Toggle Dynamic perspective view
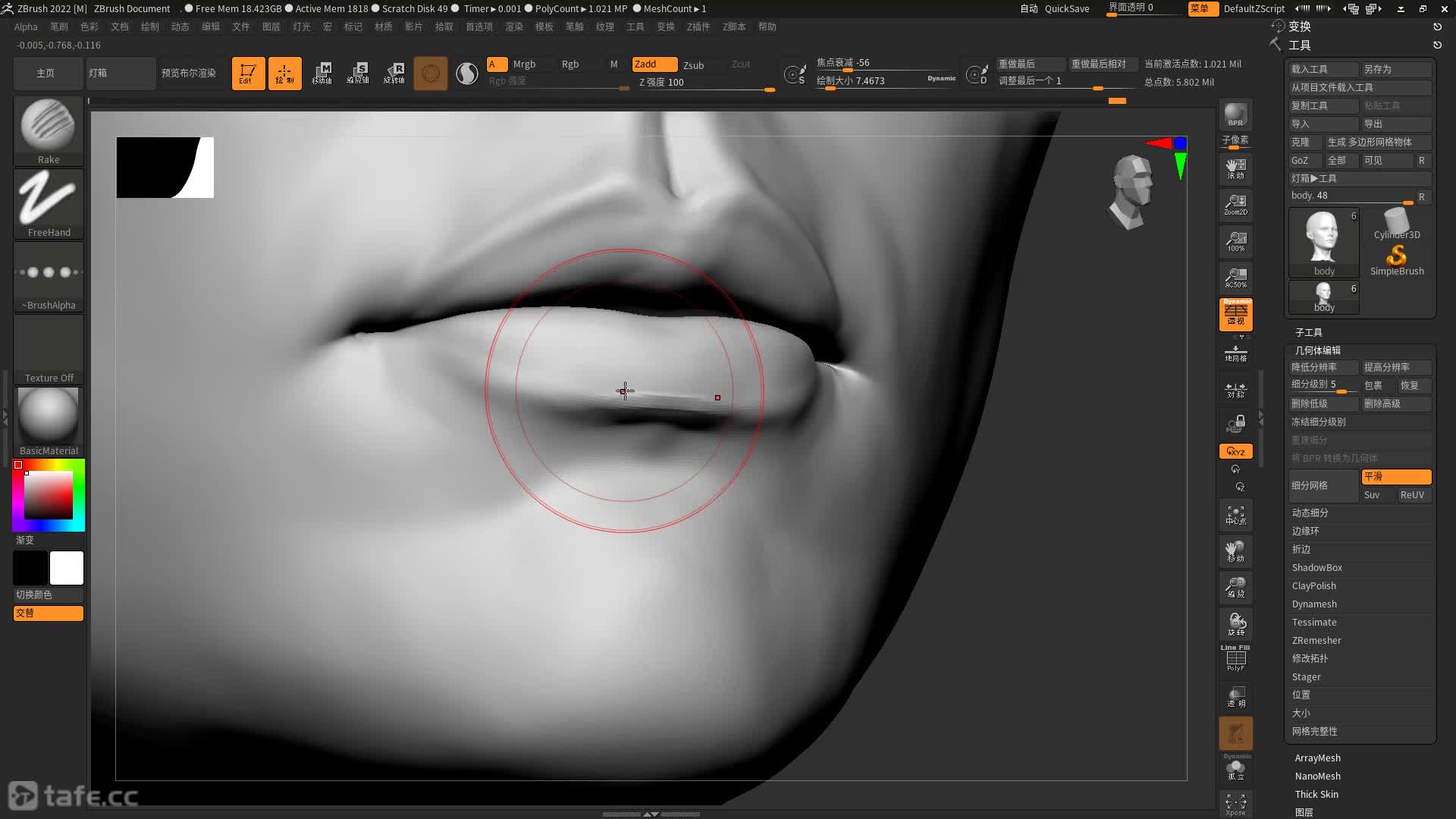The height and width of the screenshot is (819, 1456). (x=1235, y=314)
